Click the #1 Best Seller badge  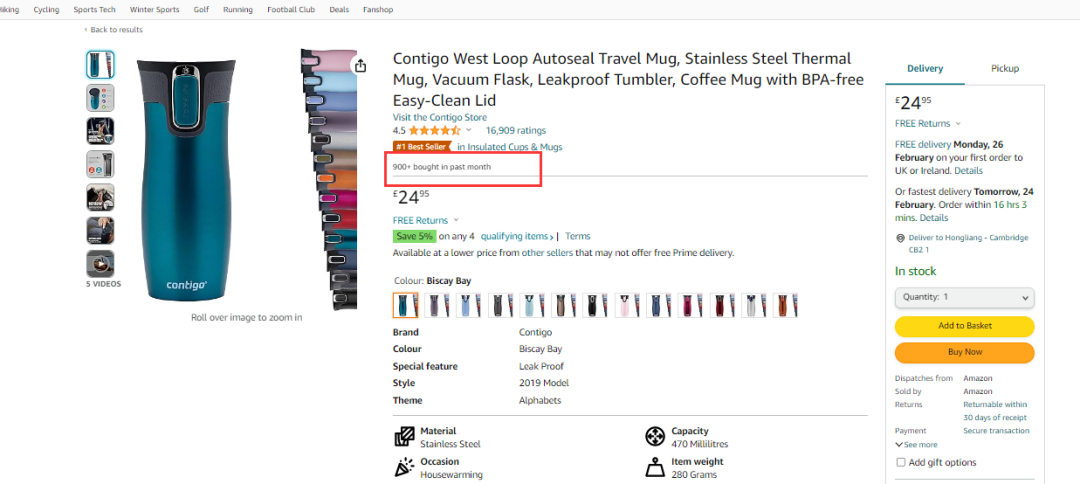422,147
